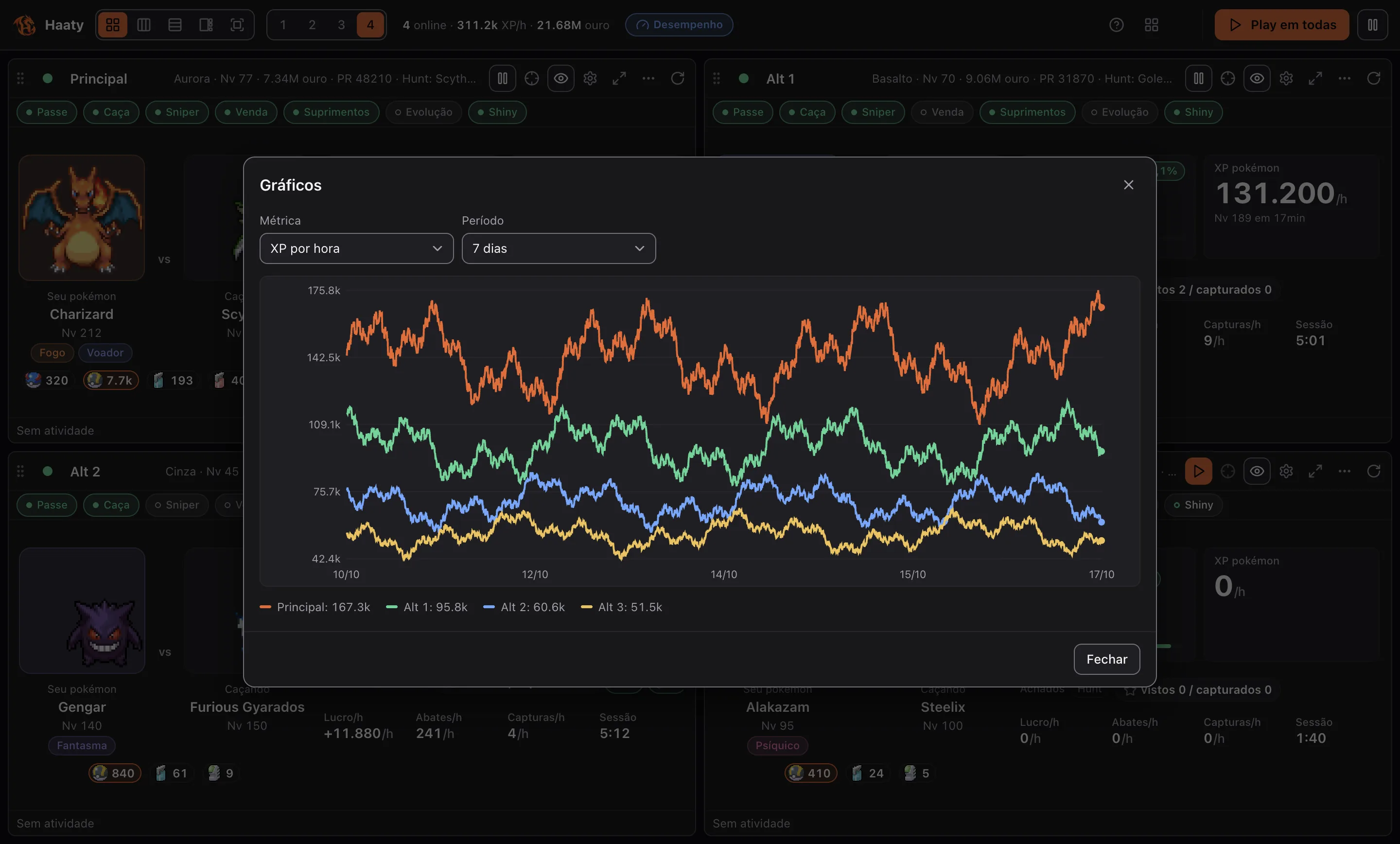Select the grid layout icon in top toolbar
Screen dimensions: 1400x844
(x=112, y=25)
